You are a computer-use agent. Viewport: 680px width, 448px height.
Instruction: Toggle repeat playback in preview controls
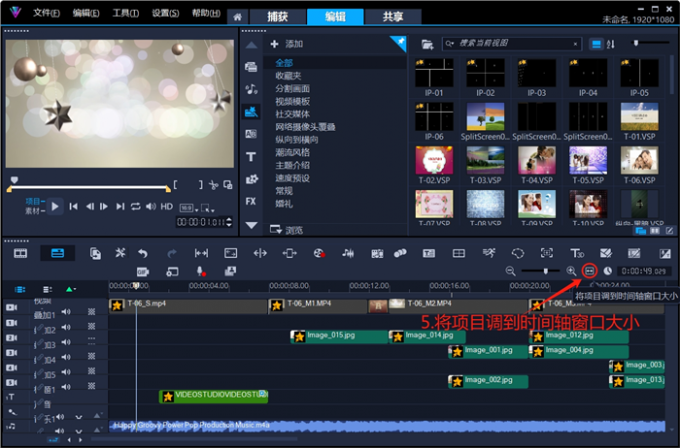[135, 206]
